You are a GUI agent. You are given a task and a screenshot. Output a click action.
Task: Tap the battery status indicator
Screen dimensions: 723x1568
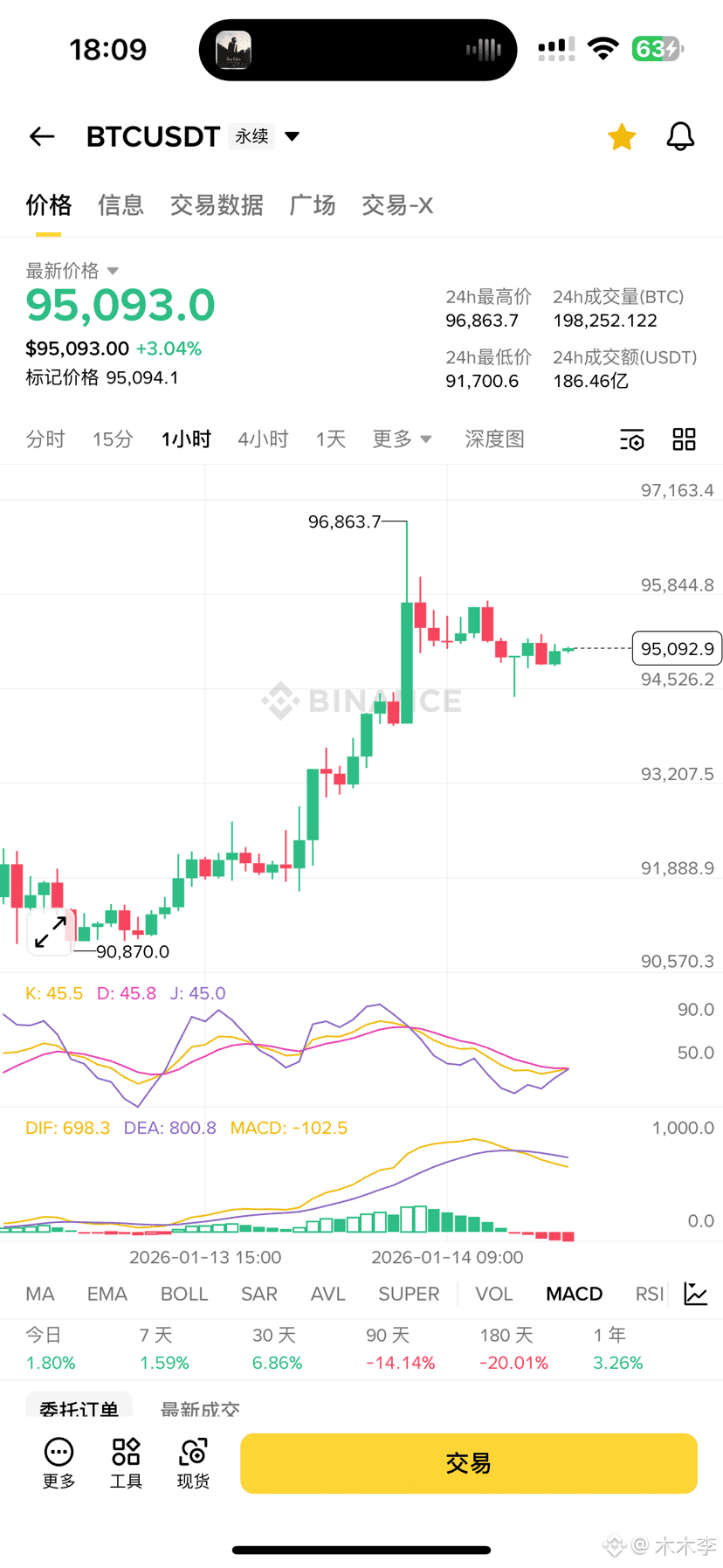pos(658,49)
